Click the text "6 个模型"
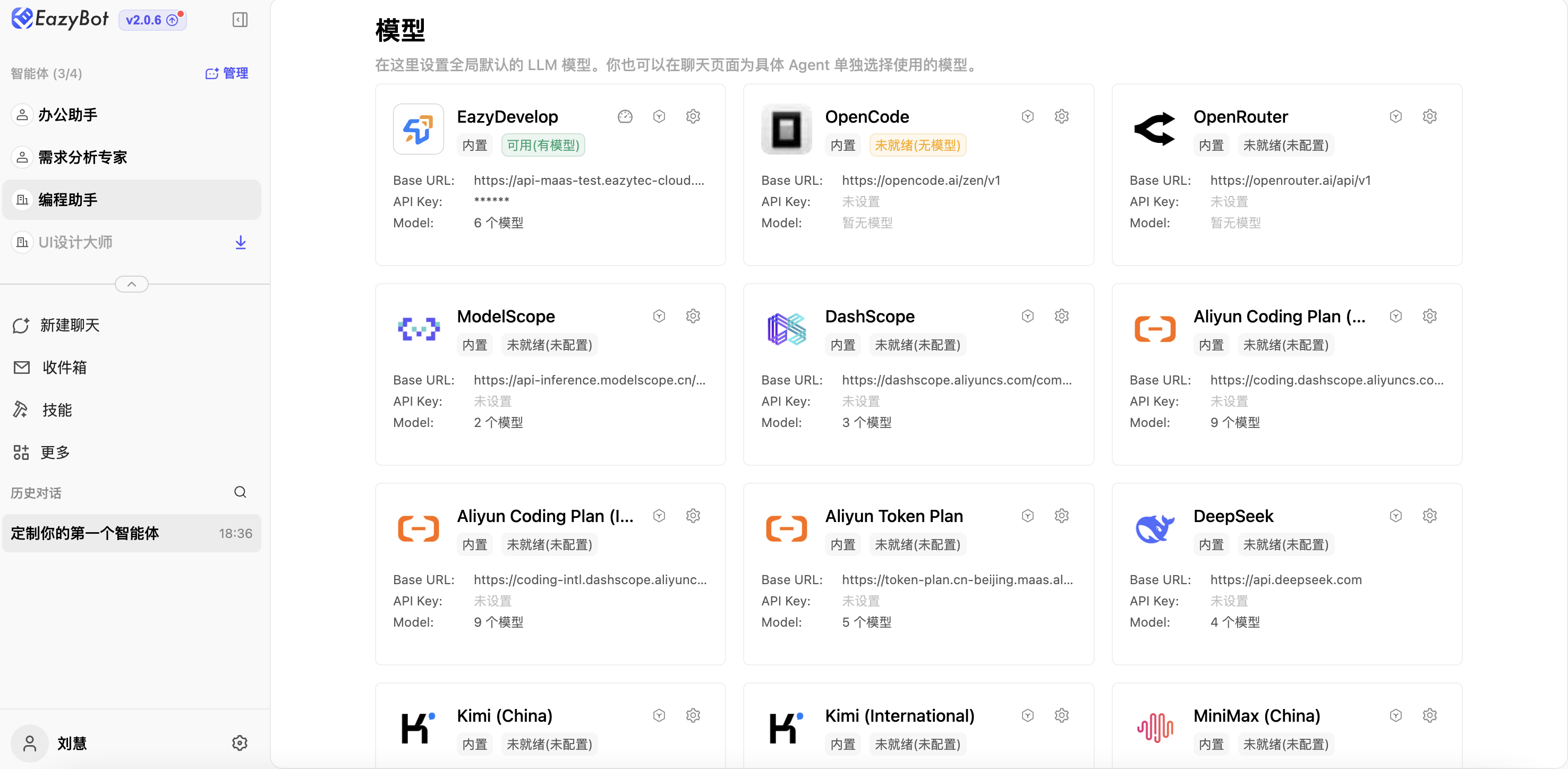1568x769 pixels. click(499, 223)
